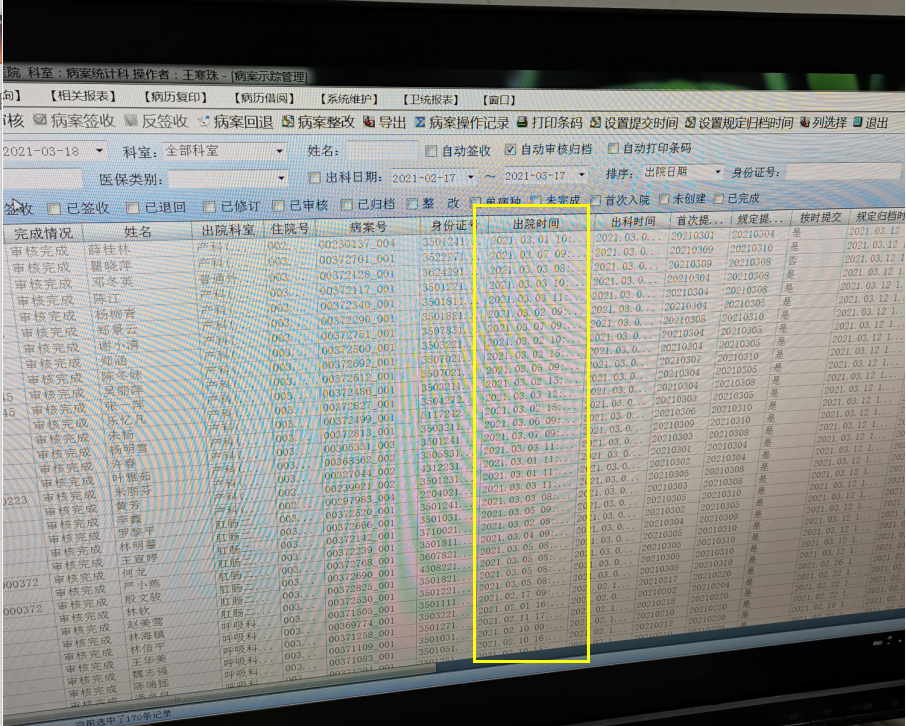Viewport: 906px width, 726px height.
Task: Click the 姓名 search input field
Action: (381, 150)
